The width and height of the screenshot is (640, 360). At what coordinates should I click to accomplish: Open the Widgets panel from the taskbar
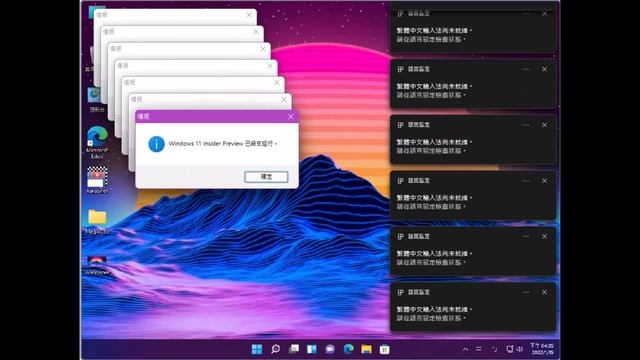[x=312, y=349]
